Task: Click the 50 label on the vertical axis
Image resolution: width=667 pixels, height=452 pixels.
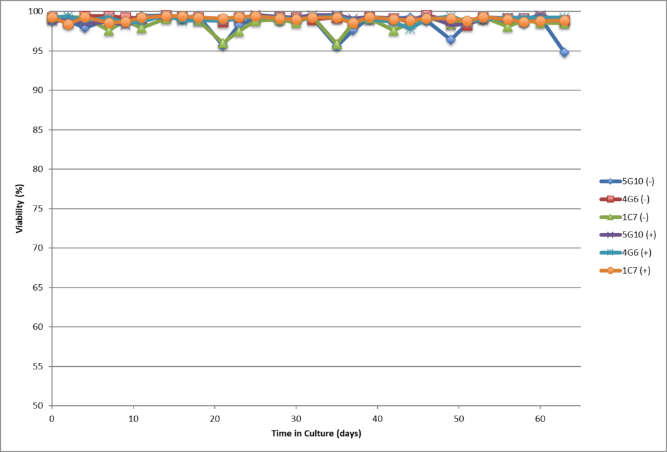Action: click(x=38, y=406)
